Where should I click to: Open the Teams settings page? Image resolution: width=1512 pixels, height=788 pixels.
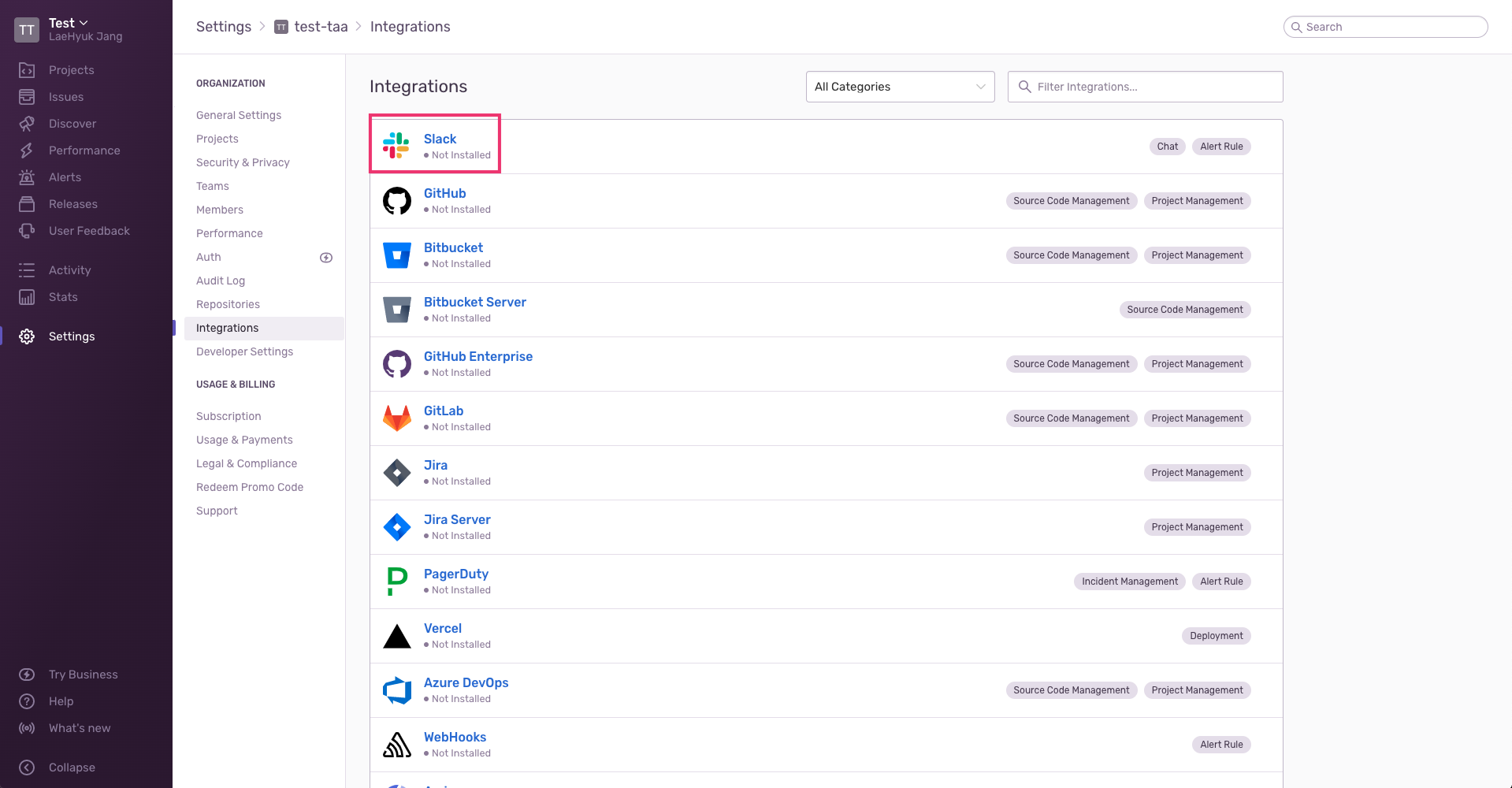tap(213, 186)
